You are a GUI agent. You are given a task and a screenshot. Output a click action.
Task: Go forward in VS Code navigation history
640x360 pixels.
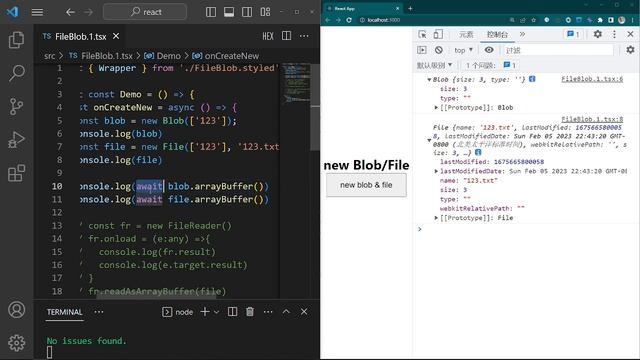click(88, 12)
